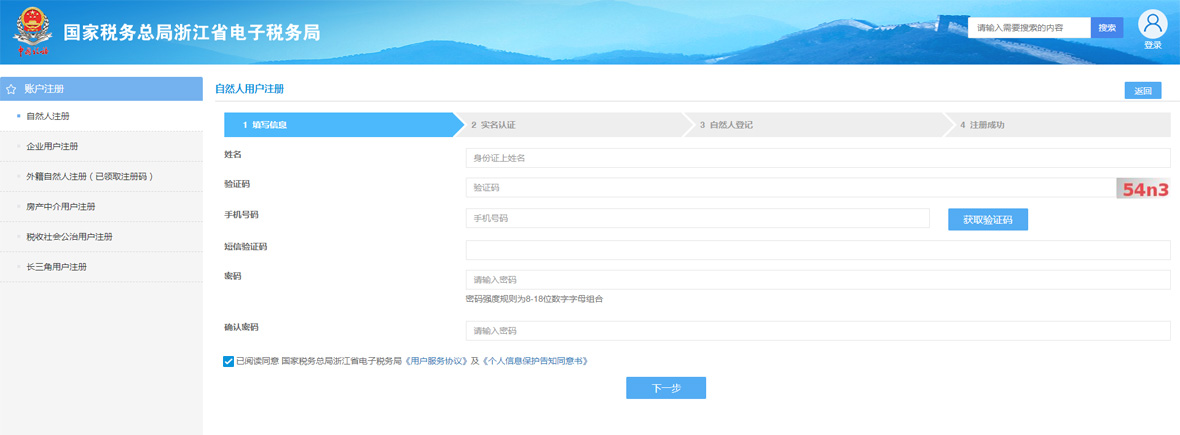Click the 短信验证码 input field
1180x435 pixels.
click(818, 250)
